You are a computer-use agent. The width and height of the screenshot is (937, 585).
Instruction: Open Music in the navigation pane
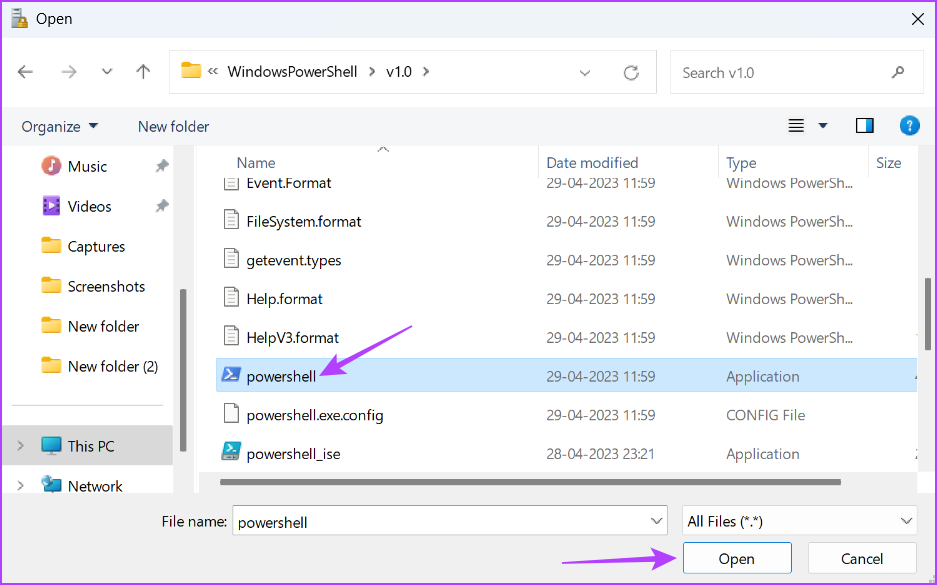[x=87, y=167]
